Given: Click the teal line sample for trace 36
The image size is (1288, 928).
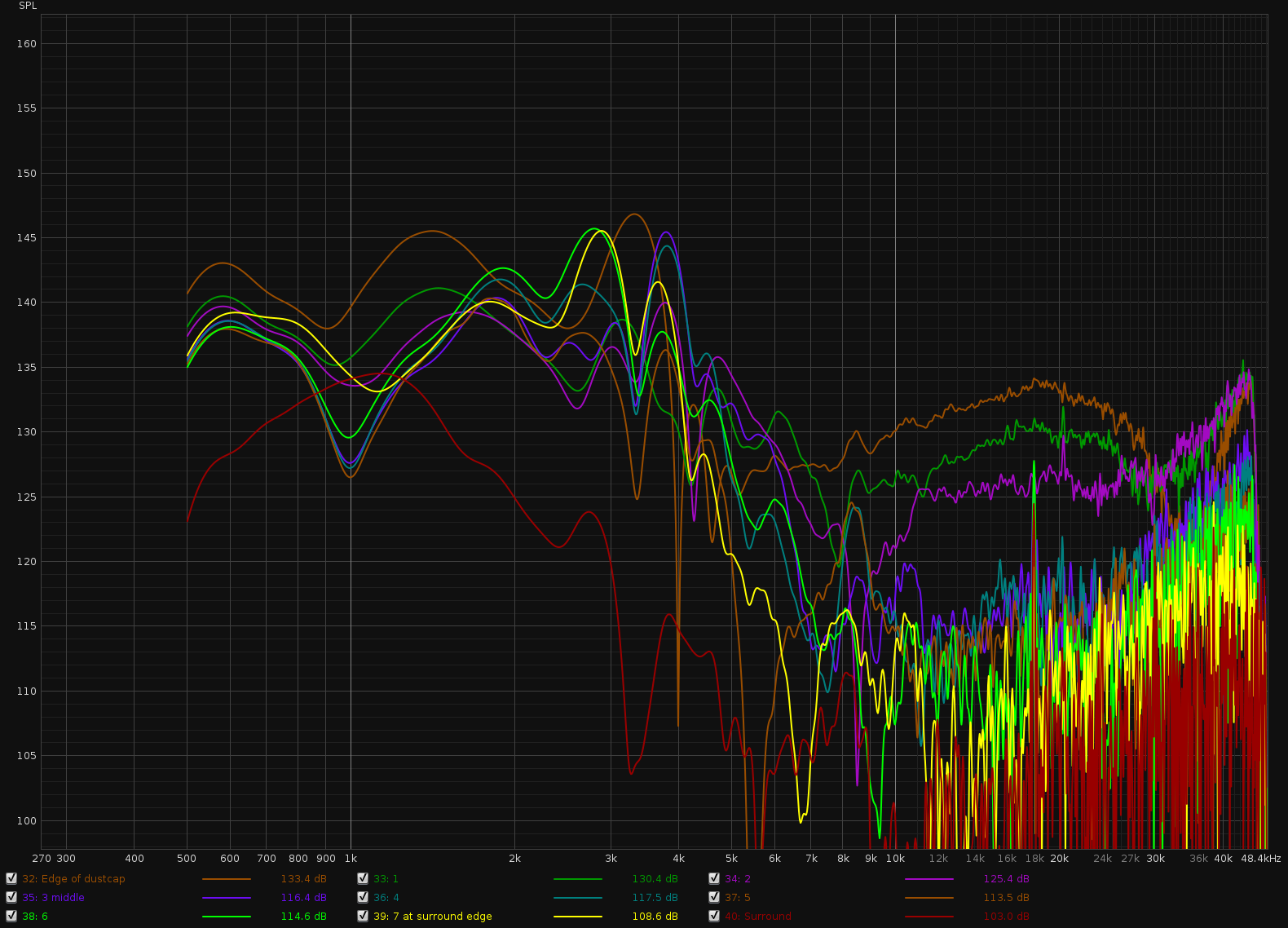Looking at the screenshot, I should [578, 898].
